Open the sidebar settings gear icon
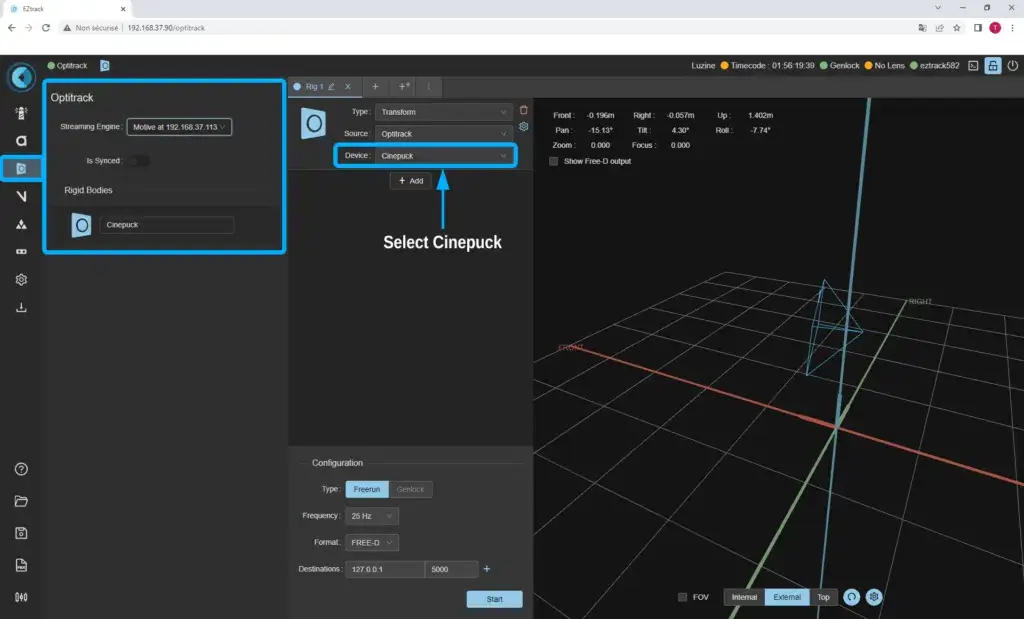Screen dimensions: 1024x619 pyautogui.click(x=21, y=280)
